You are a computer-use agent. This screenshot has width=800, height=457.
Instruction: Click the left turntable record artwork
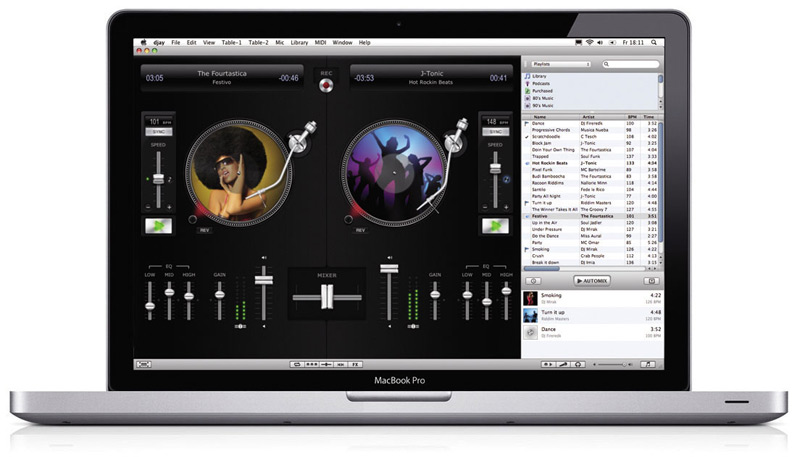click(x=238, y=173)
